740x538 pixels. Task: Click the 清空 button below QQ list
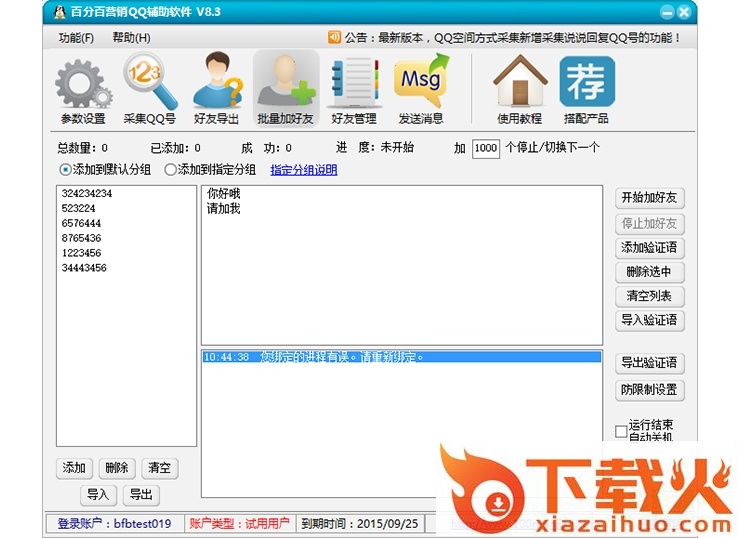coord(160,468)
